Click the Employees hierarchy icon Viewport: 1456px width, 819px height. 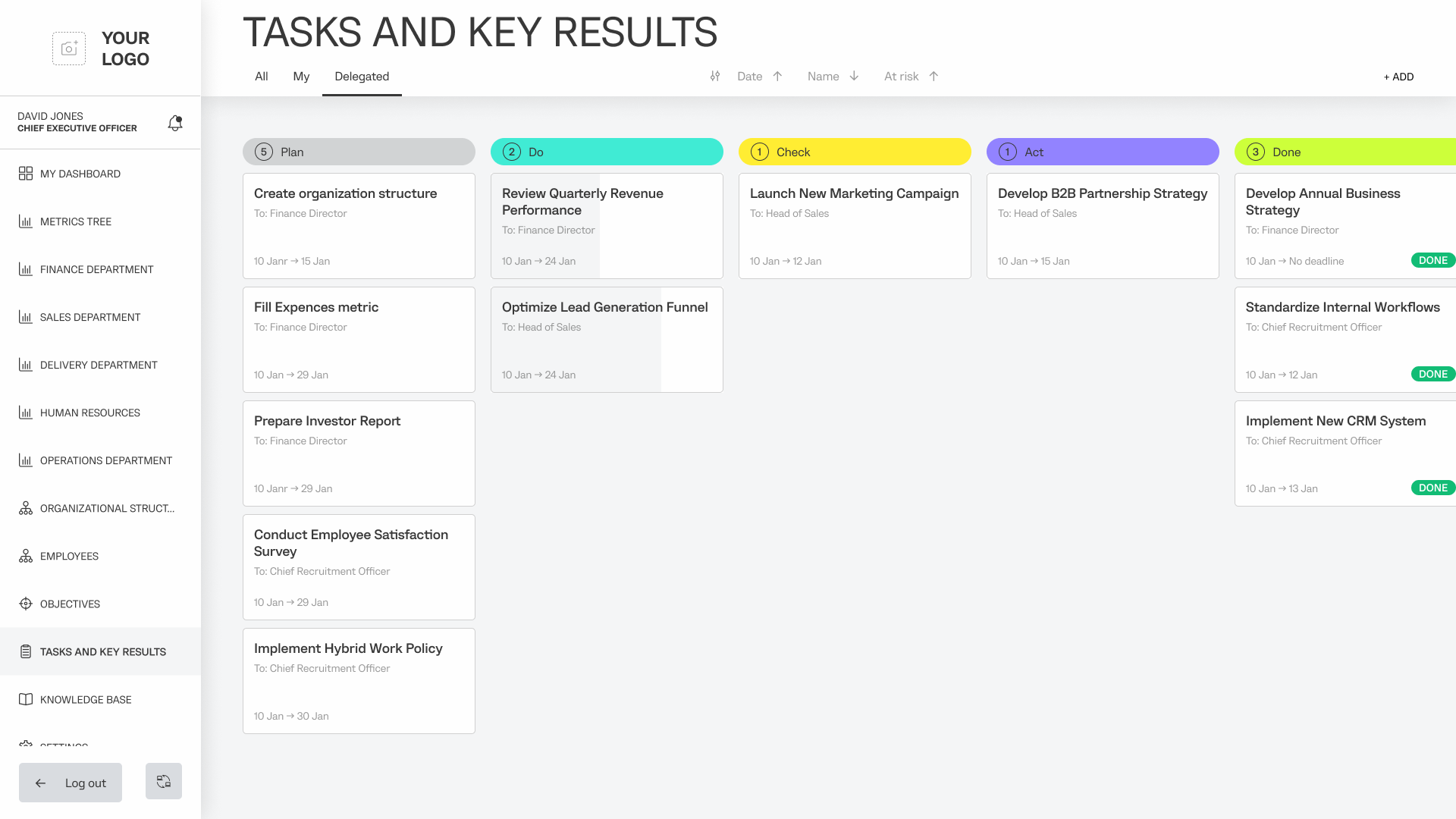tap(26, 556)
